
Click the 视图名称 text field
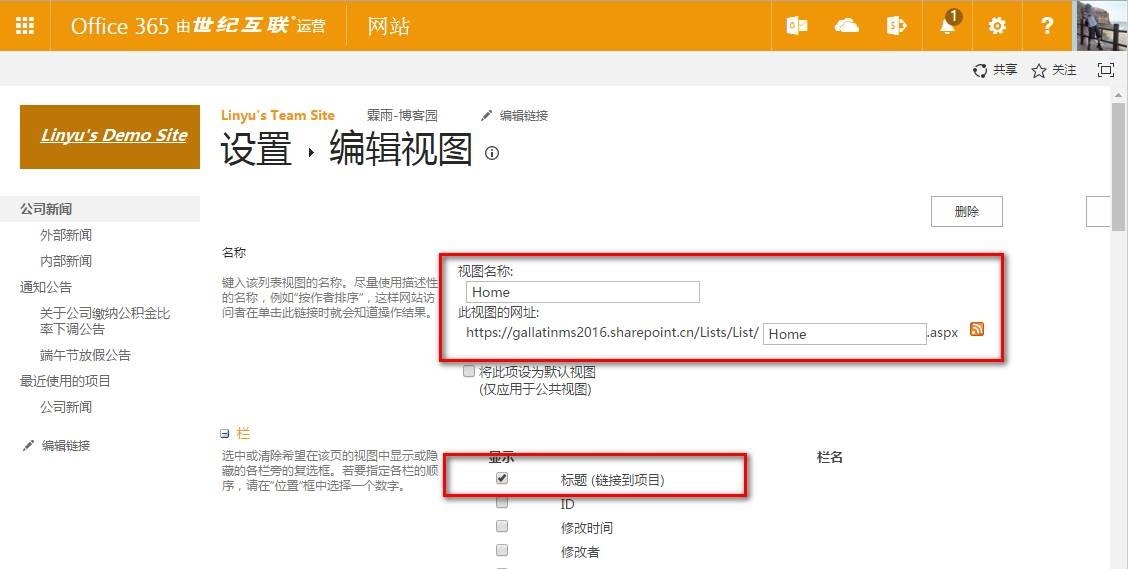tap(582, 292)
